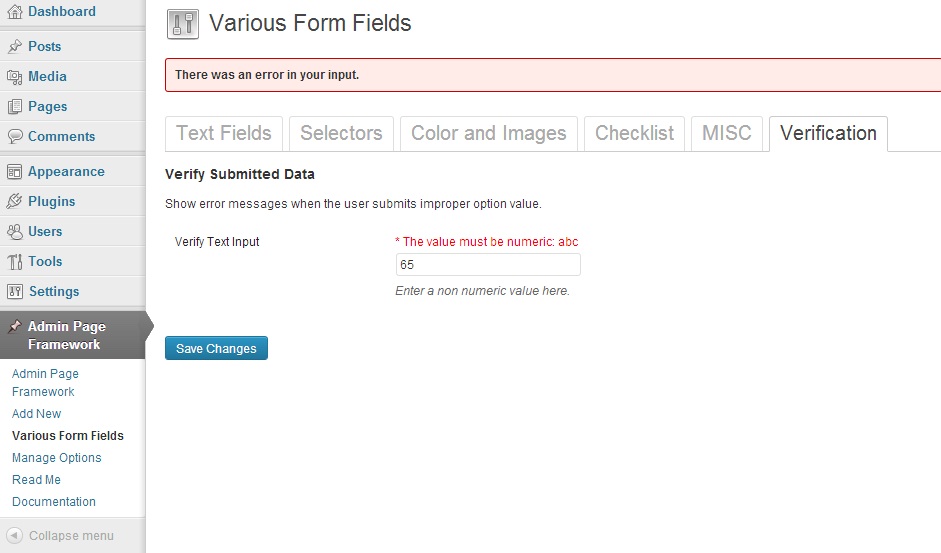Image resolution: width=941 pixels, height=553 pixels.
Task: Go to Color and Images tab
Action: [x=489, y=133]
